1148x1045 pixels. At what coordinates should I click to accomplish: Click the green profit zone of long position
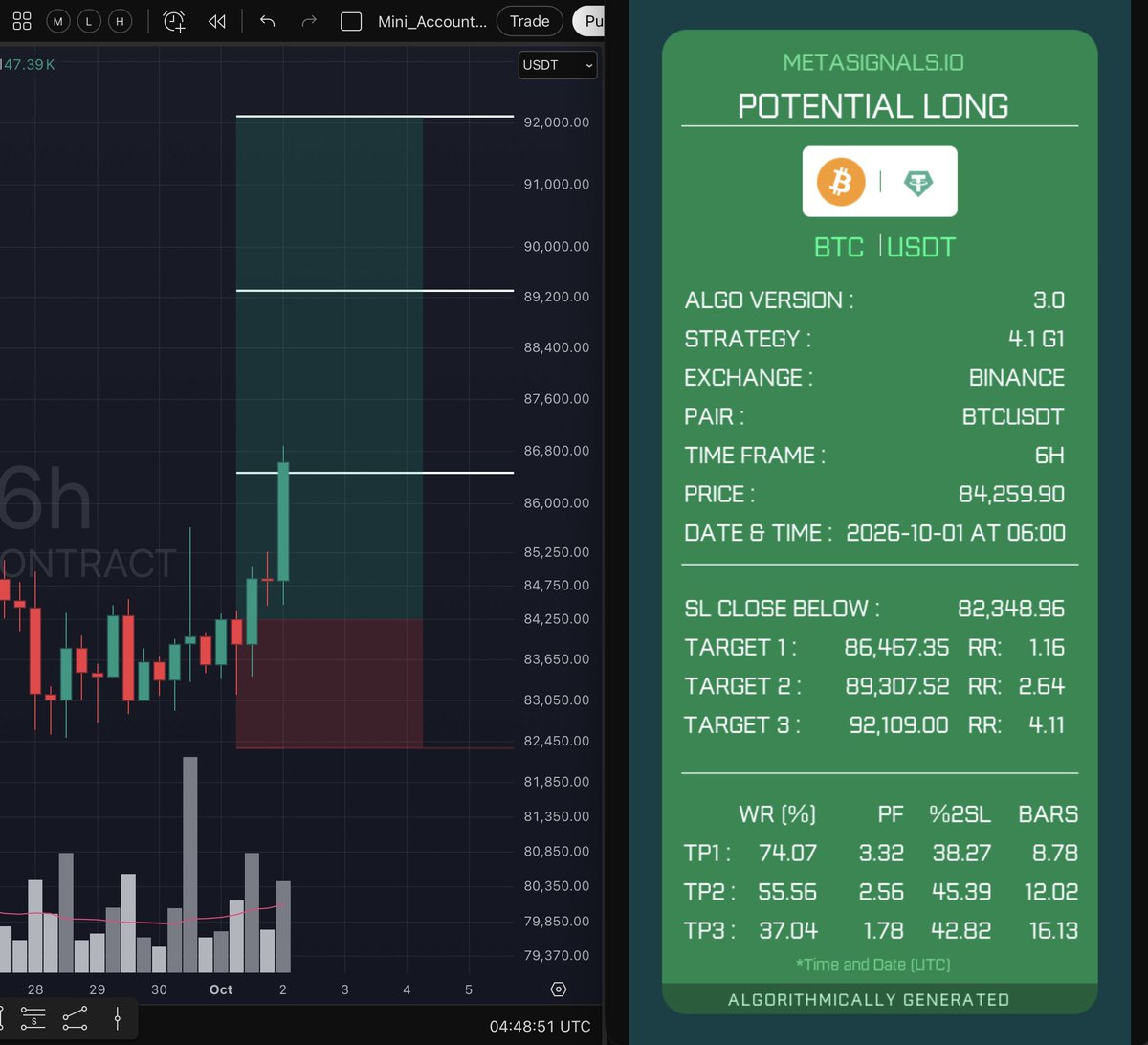[x=329, y=367]
